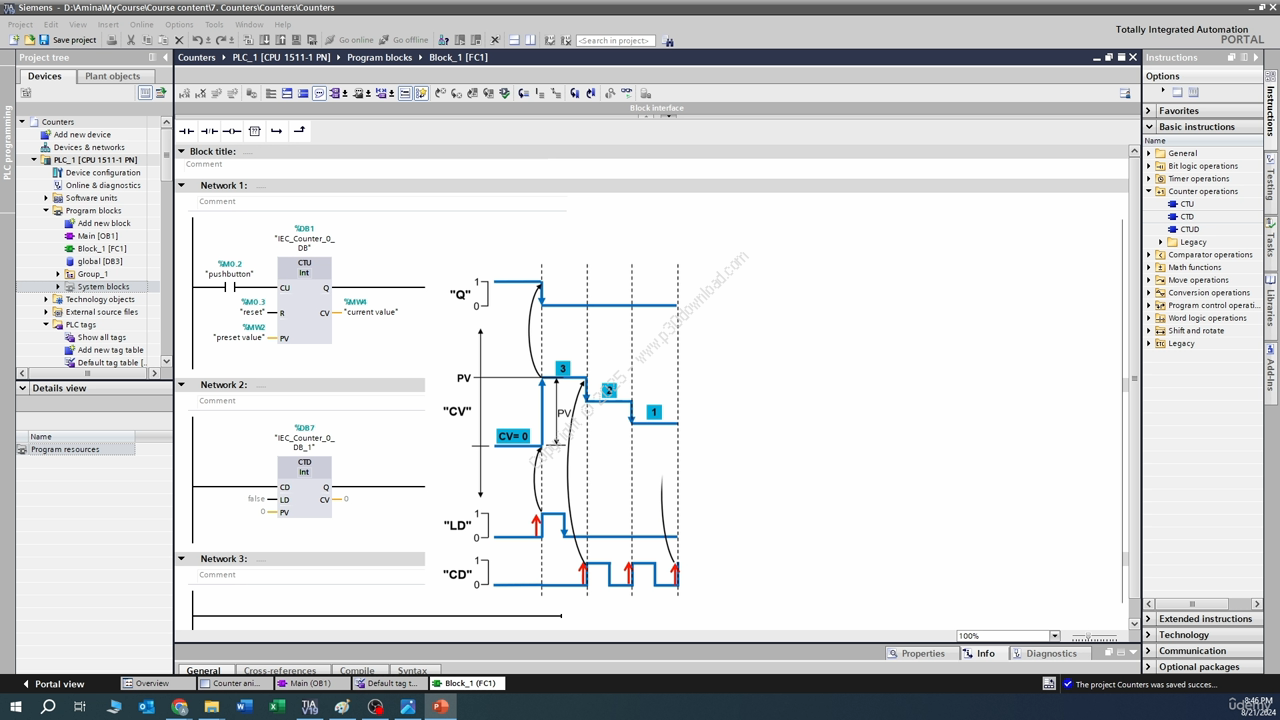Click the Undo arrow icon

(x=197, y=40)
